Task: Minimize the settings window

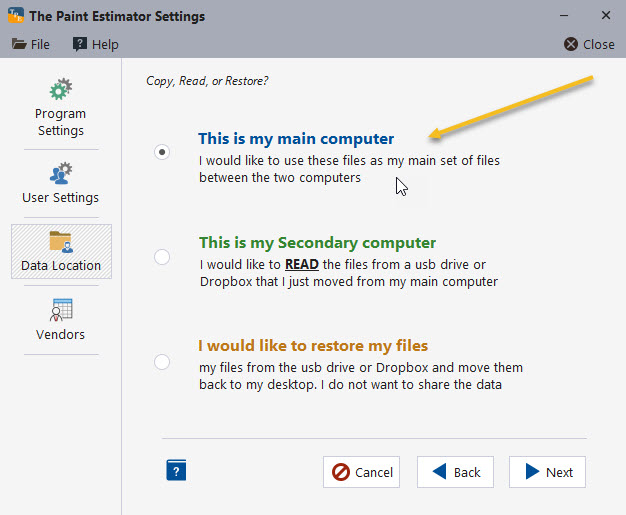Action: [564, 16]
